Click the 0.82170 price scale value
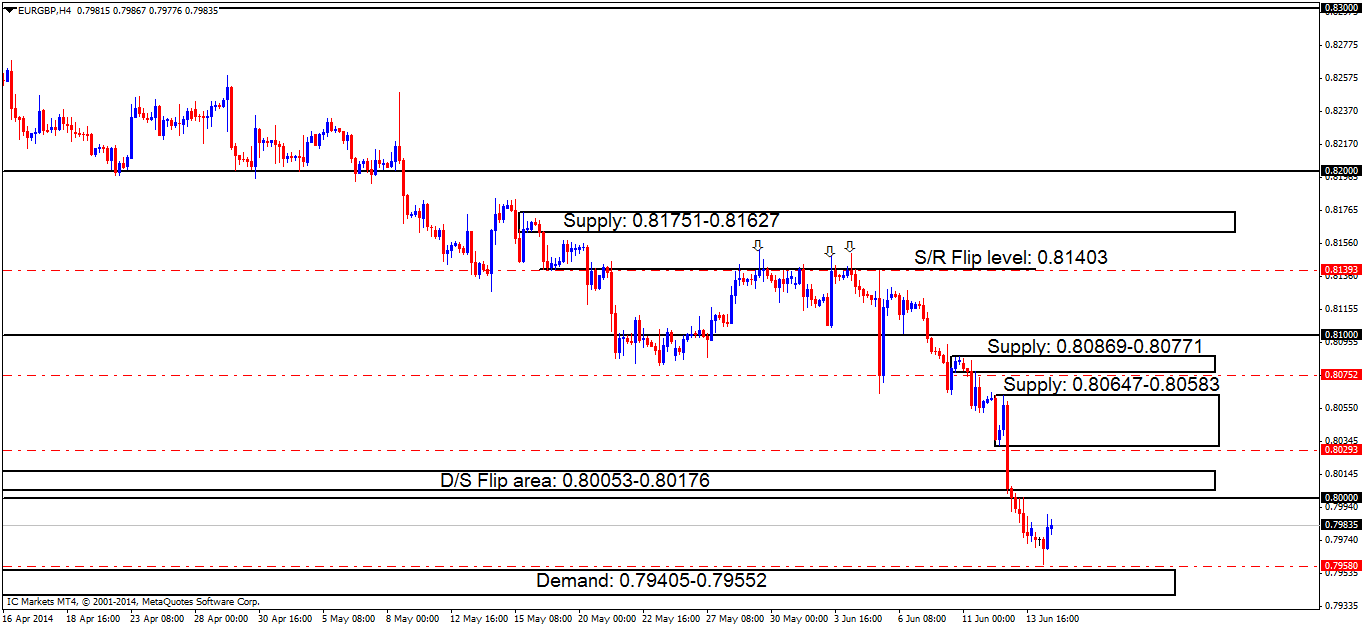 1340,143
